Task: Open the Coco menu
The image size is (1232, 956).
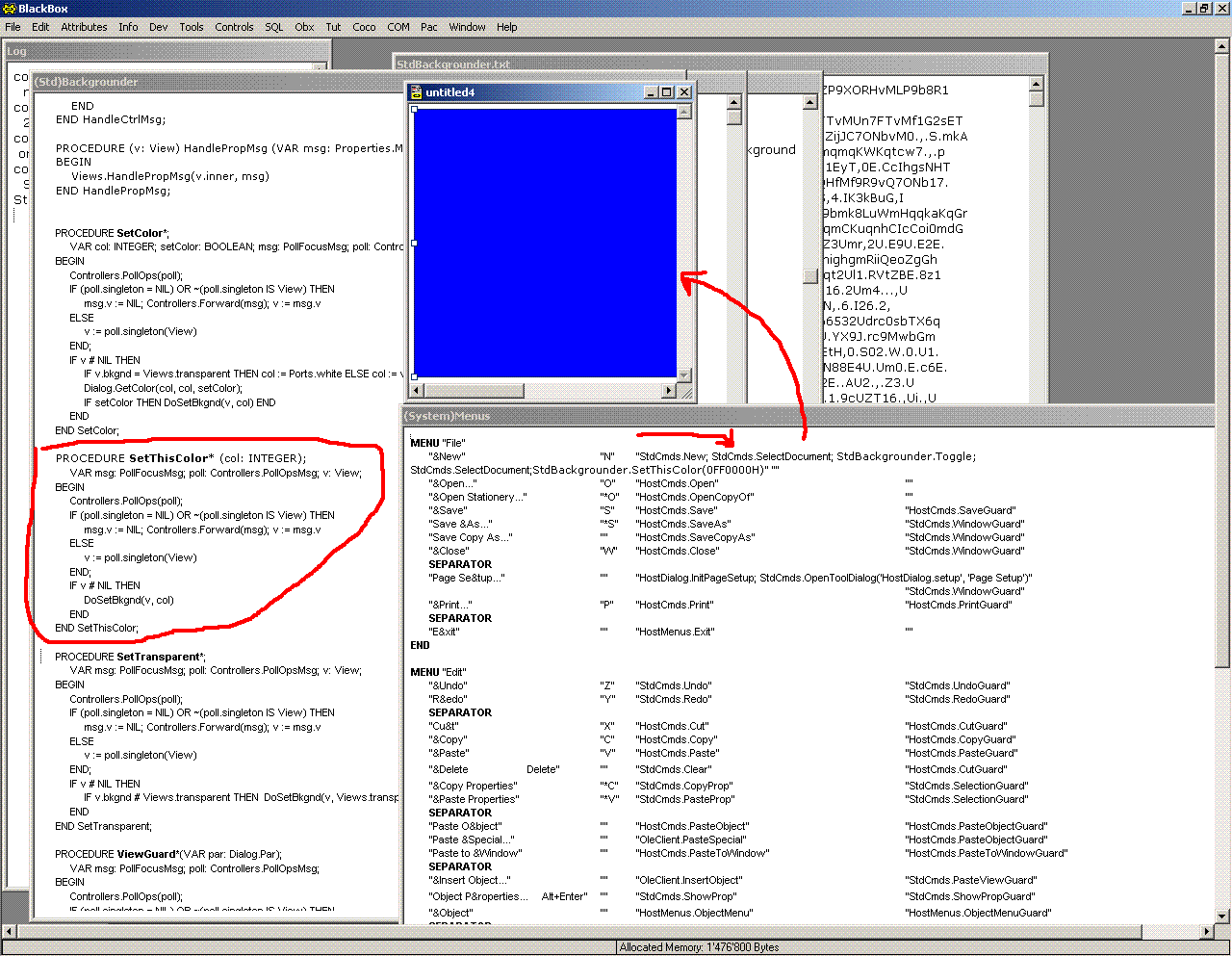Action: pyautogui.click(x=364, y=27)
